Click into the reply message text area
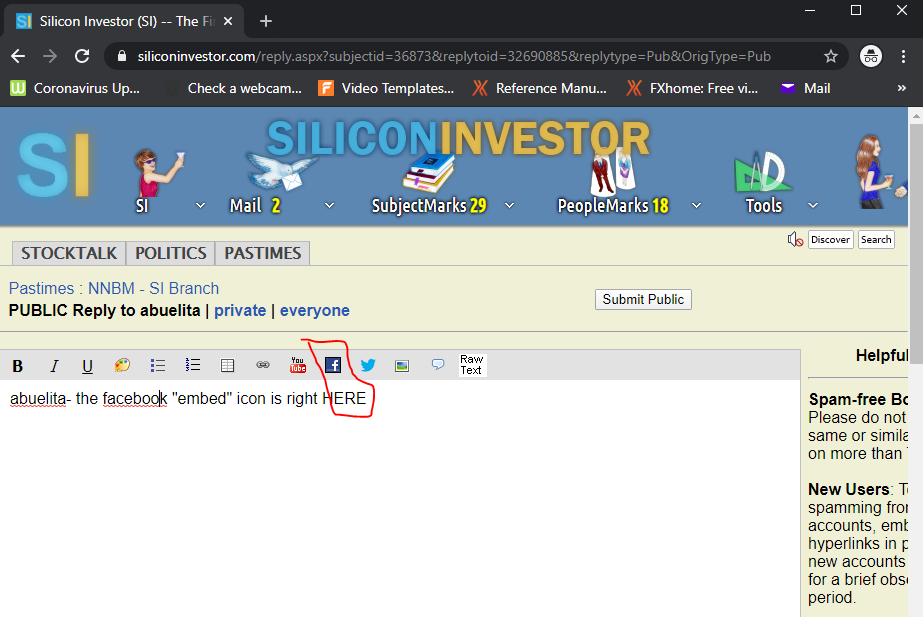This screenshot has width=923, height=617. (400, 500)
